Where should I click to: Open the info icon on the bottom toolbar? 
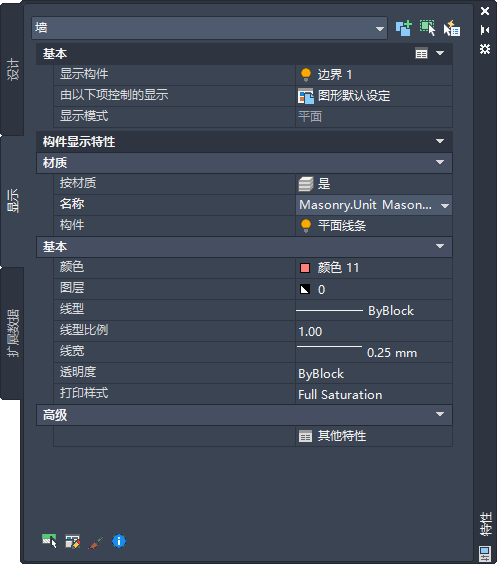tap(119, 541)
